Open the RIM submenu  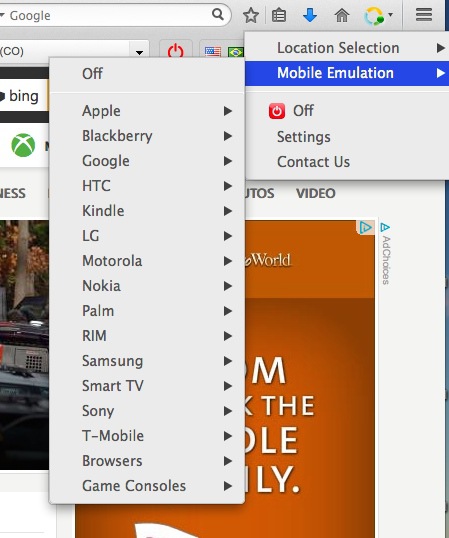coord(147,336)
